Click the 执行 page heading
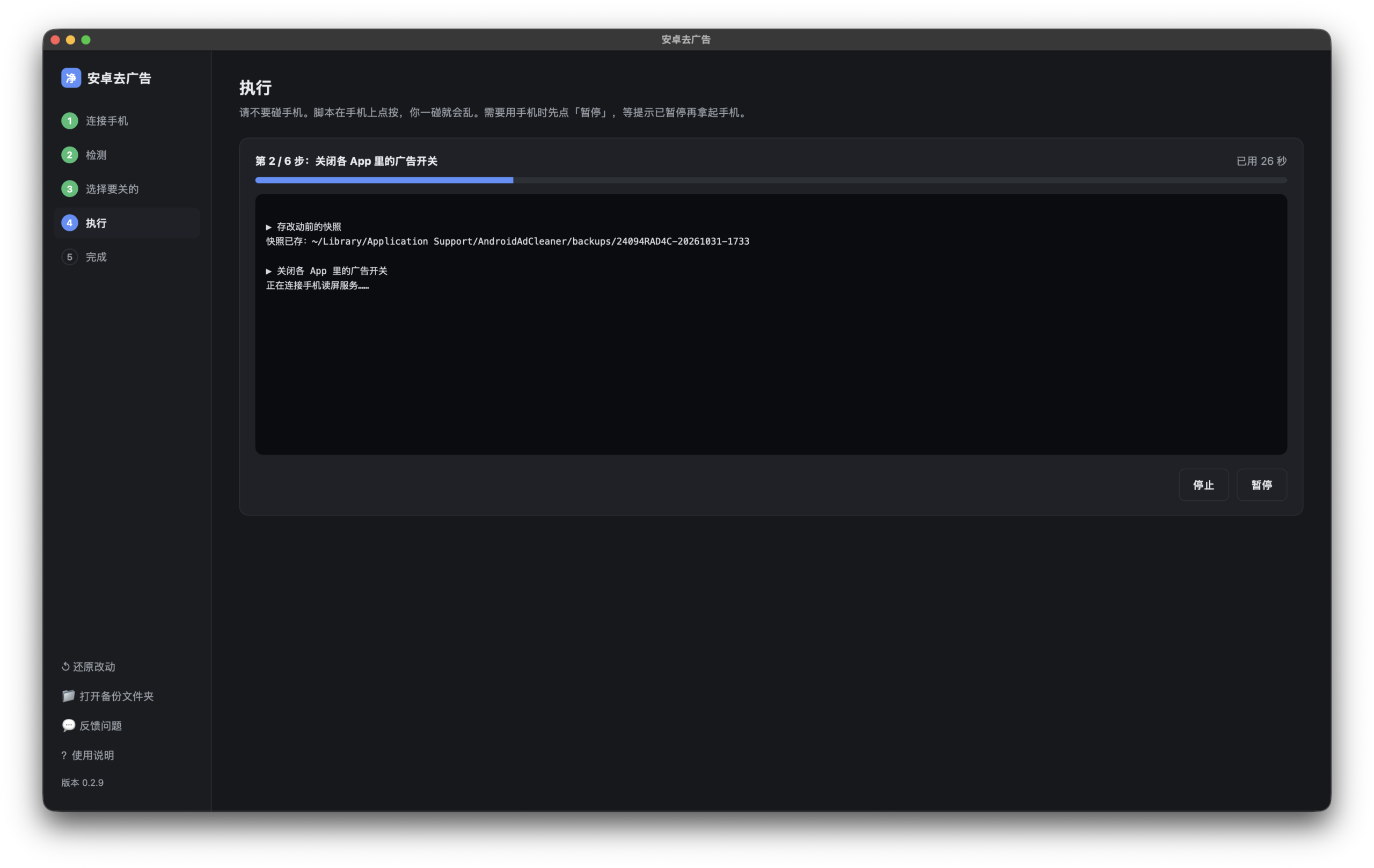Viewport: 1374px width, 868px height. pos(255,88)
